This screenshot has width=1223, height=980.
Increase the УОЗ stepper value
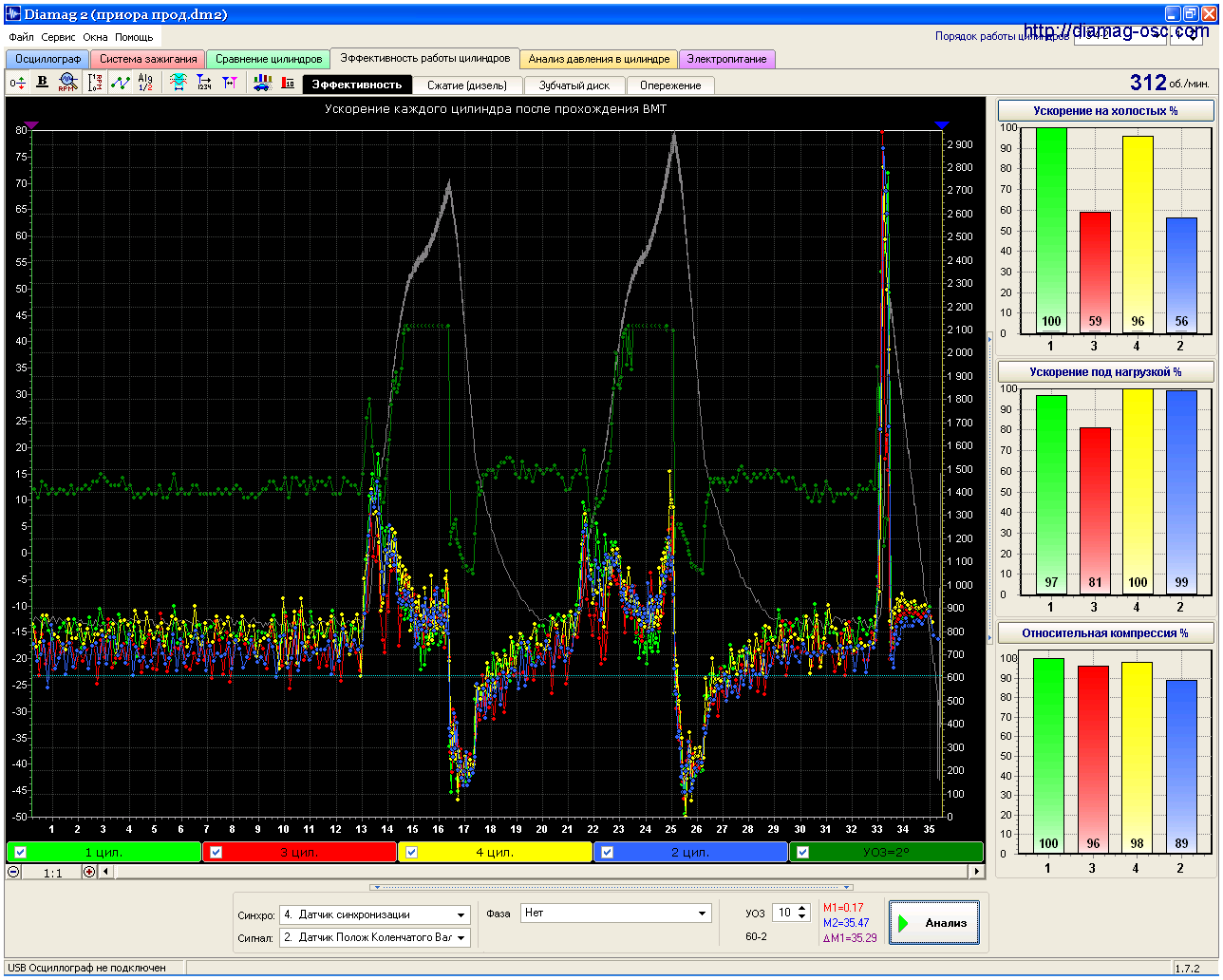(802, 909)
